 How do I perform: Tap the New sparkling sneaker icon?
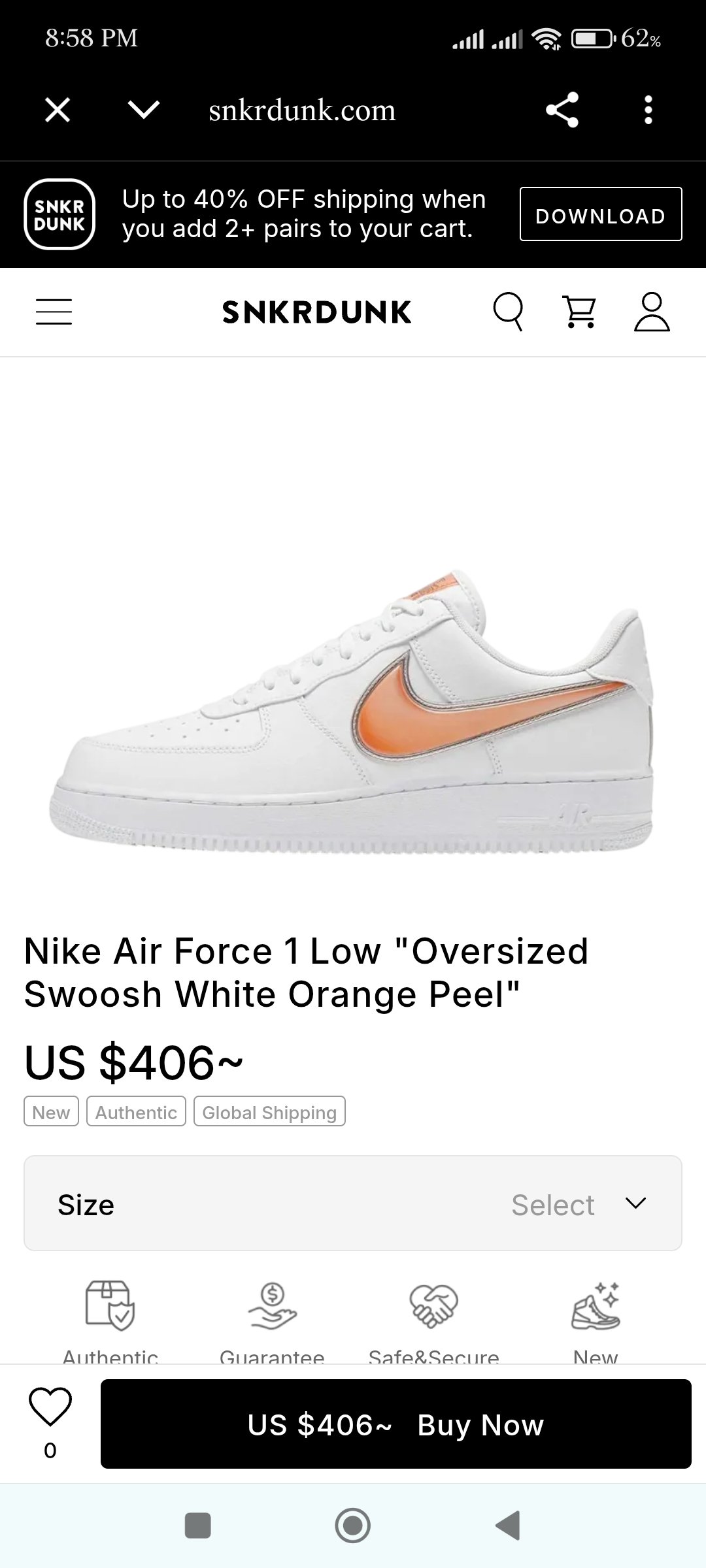tap(596, 1305)
